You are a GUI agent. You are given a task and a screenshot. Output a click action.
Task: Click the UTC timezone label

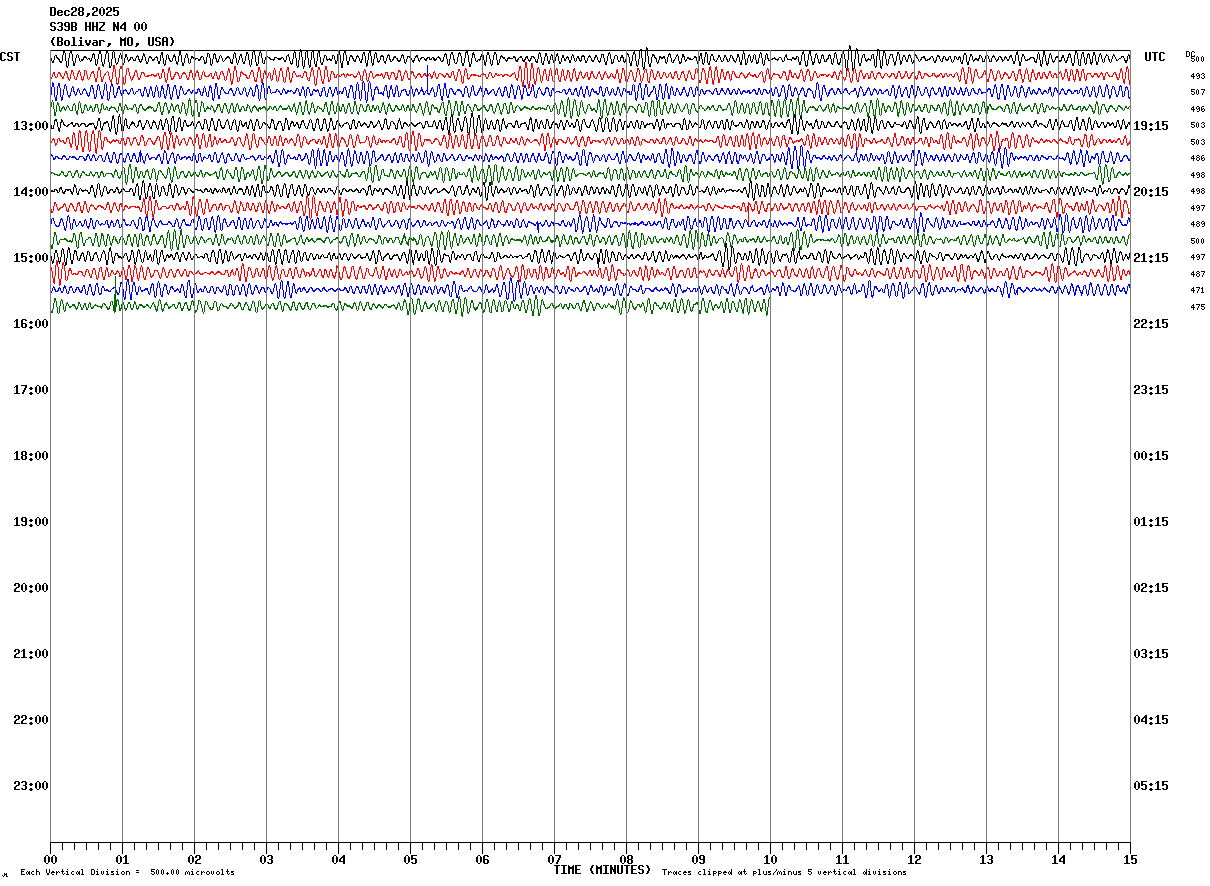[1155, 57]
